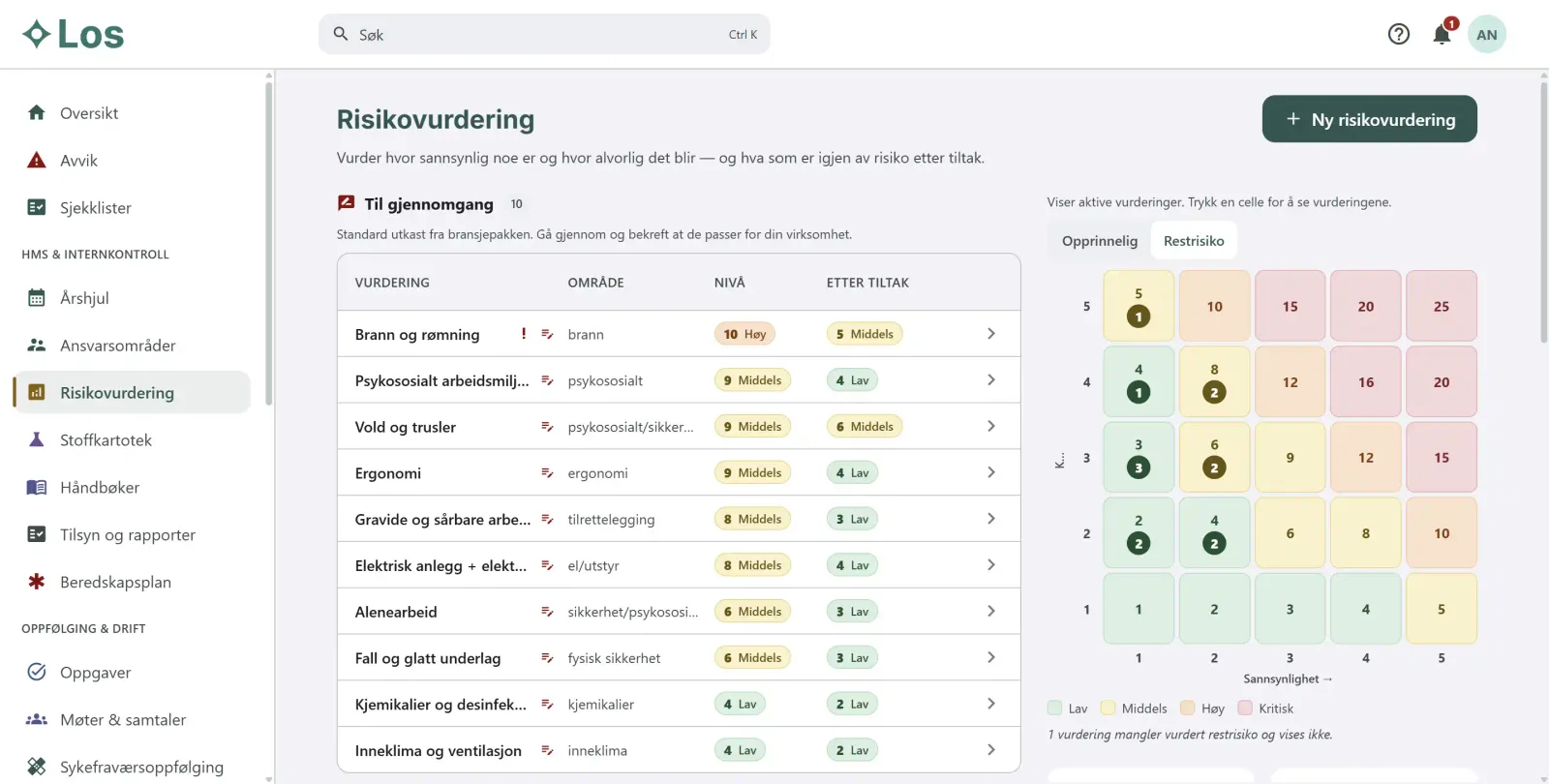Click the Søk search field
Viewport: 1549px width, 784px height.
pos(544,35)
